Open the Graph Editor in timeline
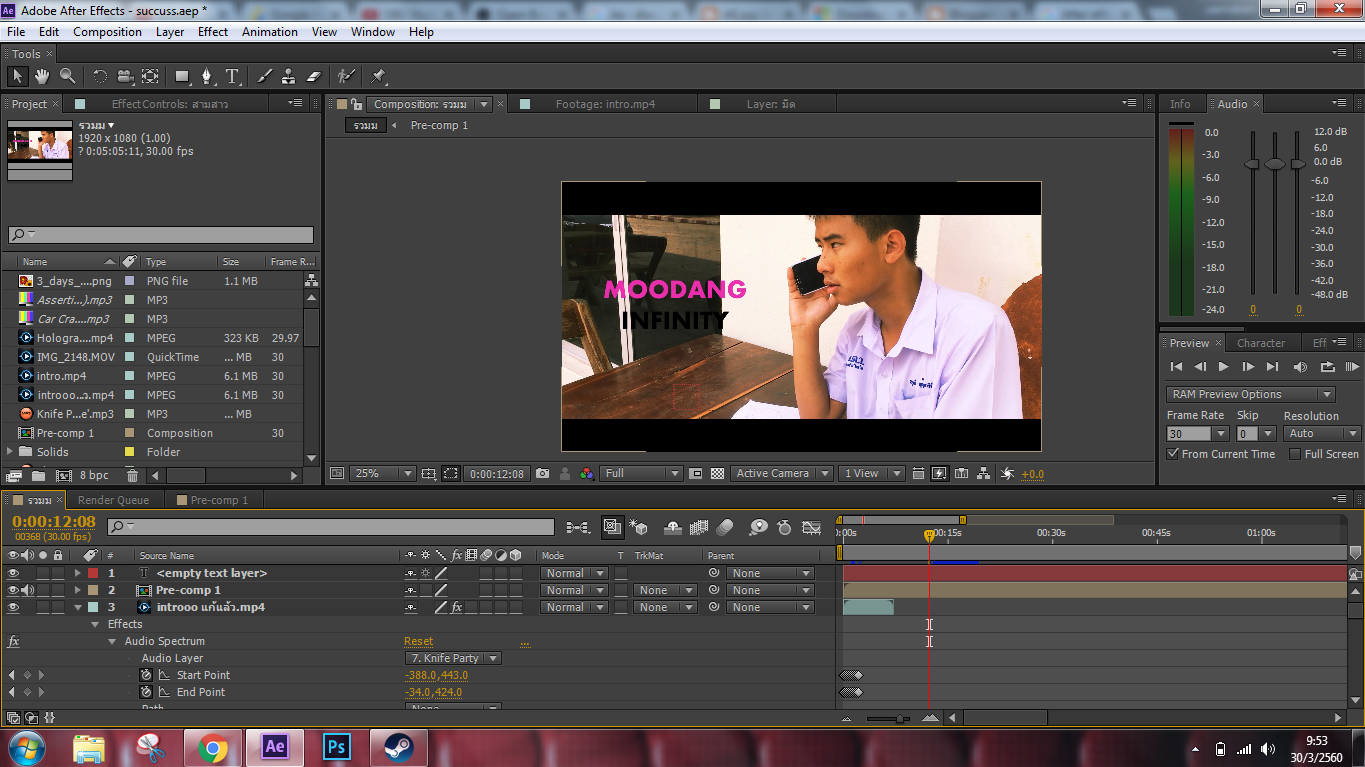 811,527
